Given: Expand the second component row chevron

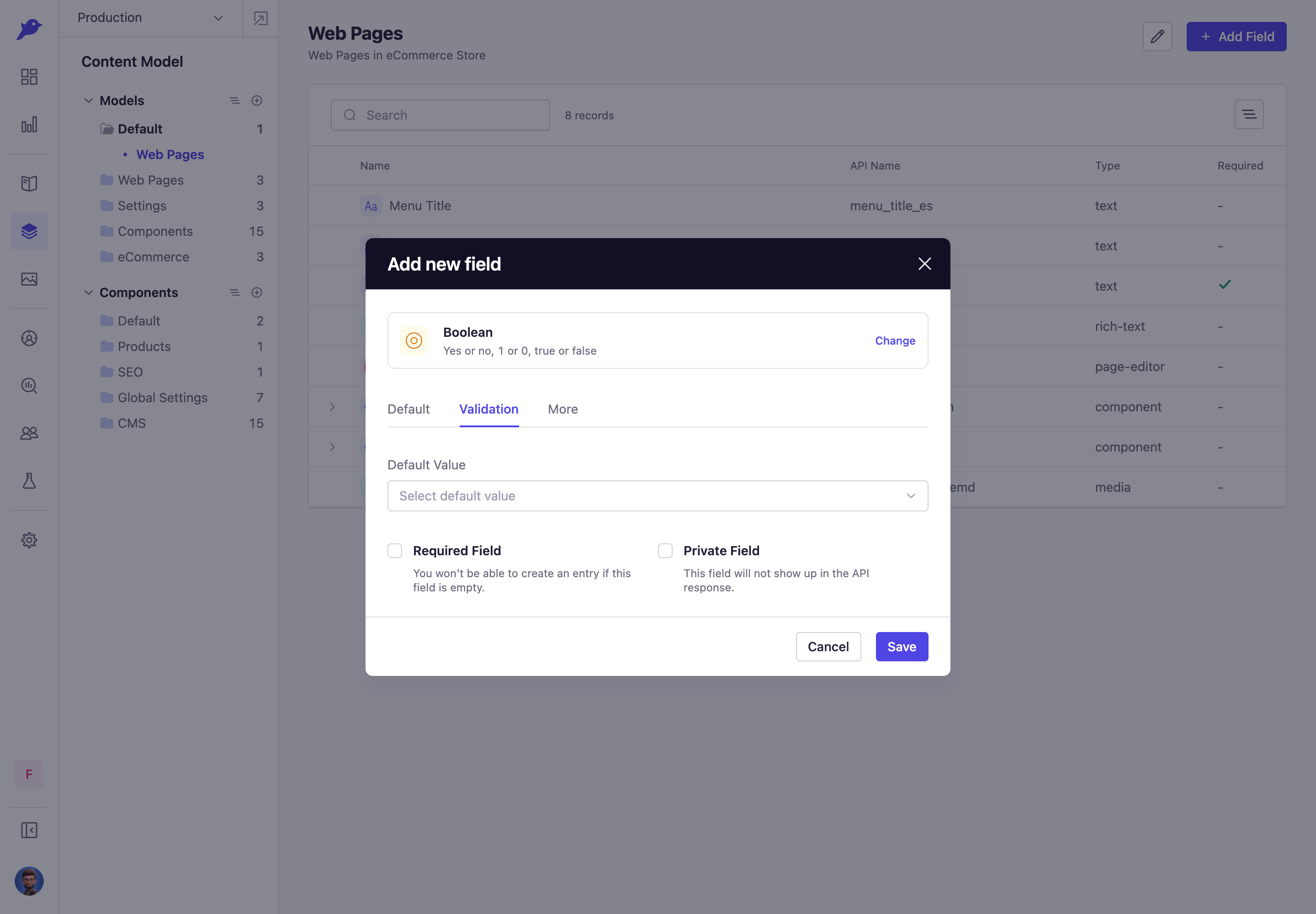Looking at the screenshot, I should (332, 447).
